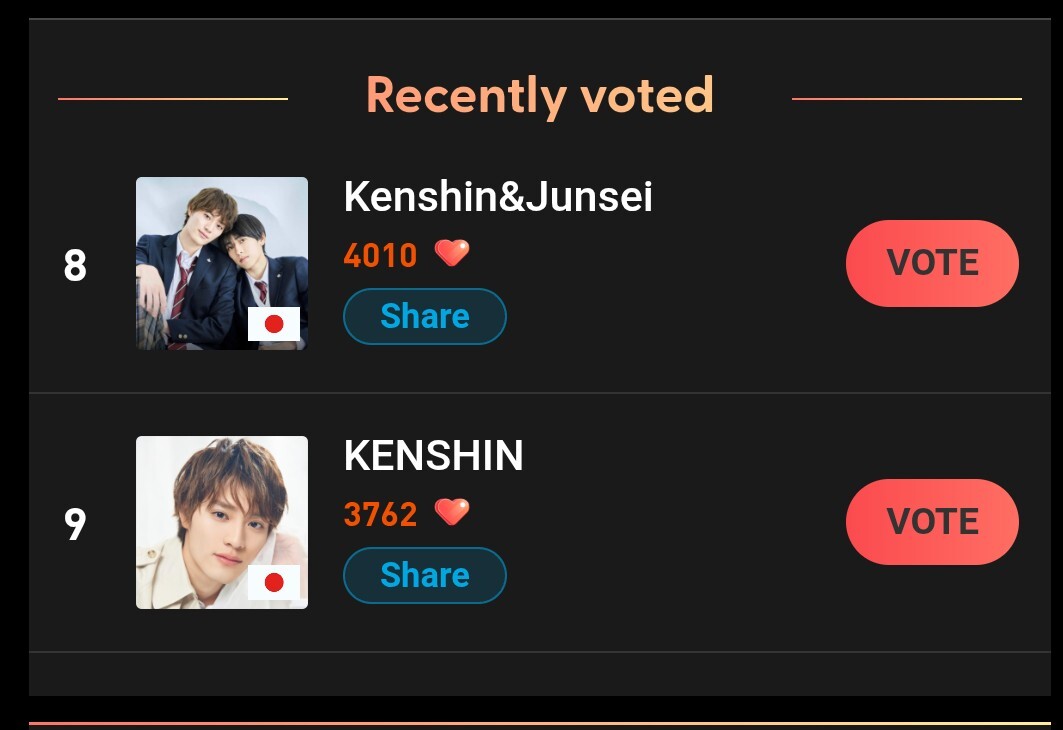Click Japan flag on Kenshin&Junsei photo

(x=274, y=324)
